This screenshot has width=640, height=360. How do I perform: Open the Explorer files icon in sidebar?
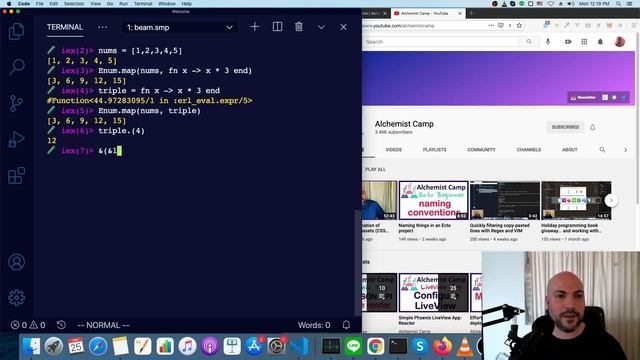(x=16, y=31)
